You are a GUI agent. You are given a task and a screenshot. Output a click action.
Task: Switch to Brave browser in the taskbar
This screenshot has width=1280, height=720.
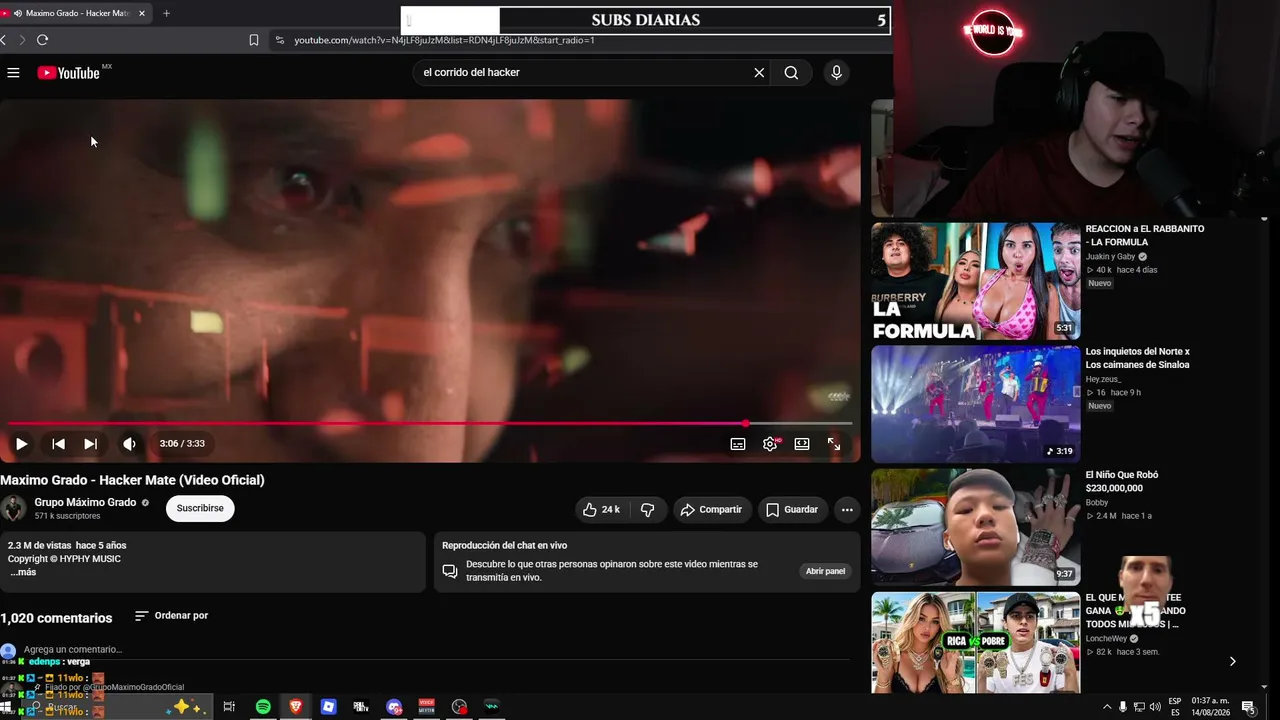(x=296, y=707)
